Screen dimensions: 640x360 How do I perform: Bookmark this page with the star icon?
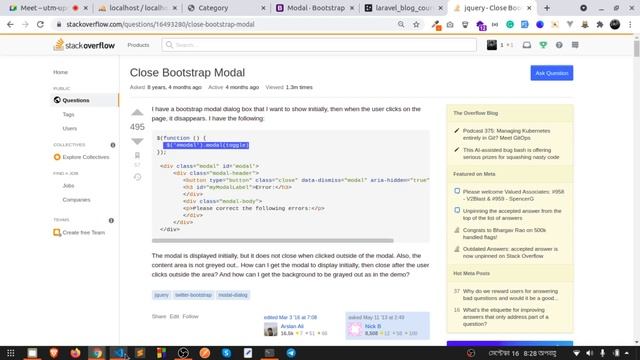(416, 24)
